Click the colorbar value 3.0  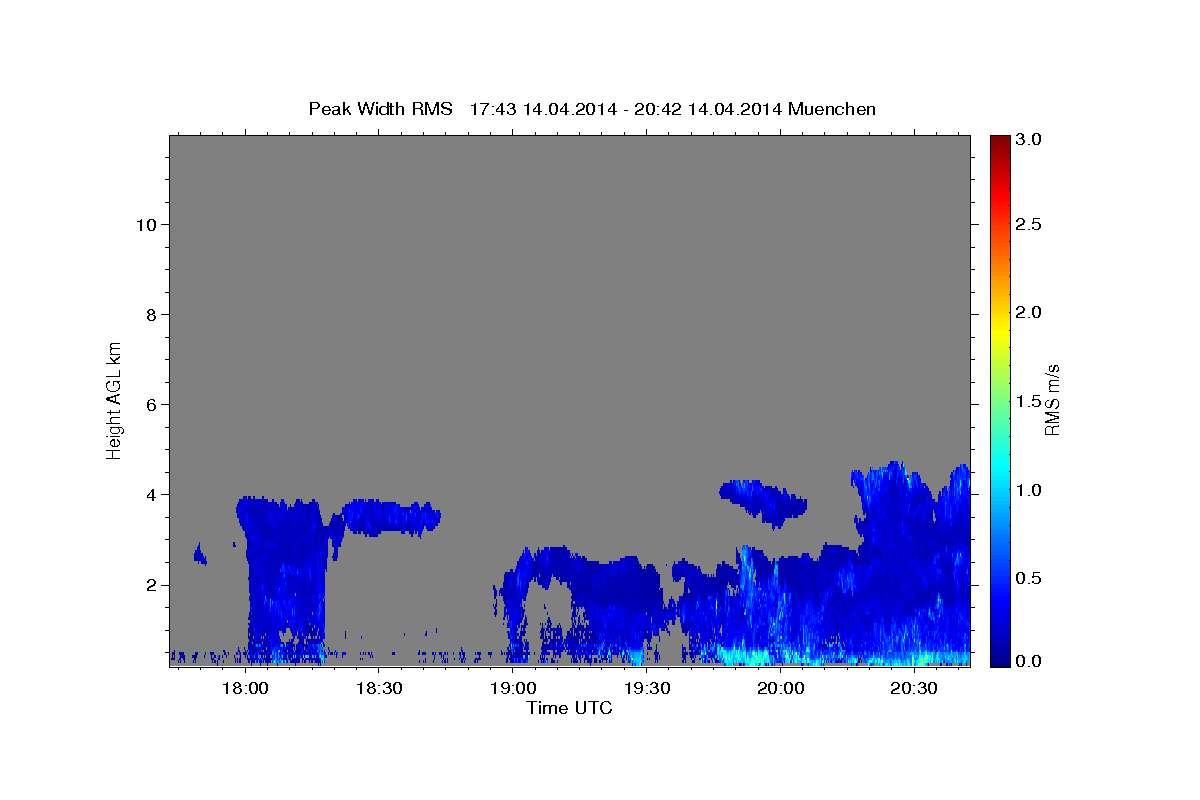pyautogui.click(x=1029, y=139)
